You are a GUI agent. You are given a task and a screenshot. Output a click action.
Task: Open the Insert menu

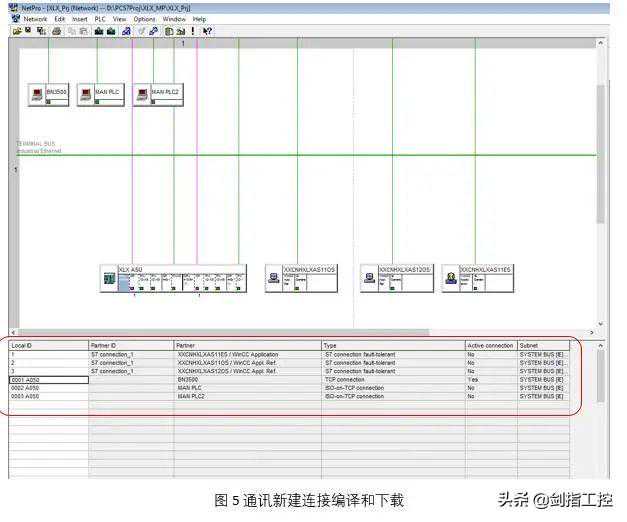coord(80,19)
